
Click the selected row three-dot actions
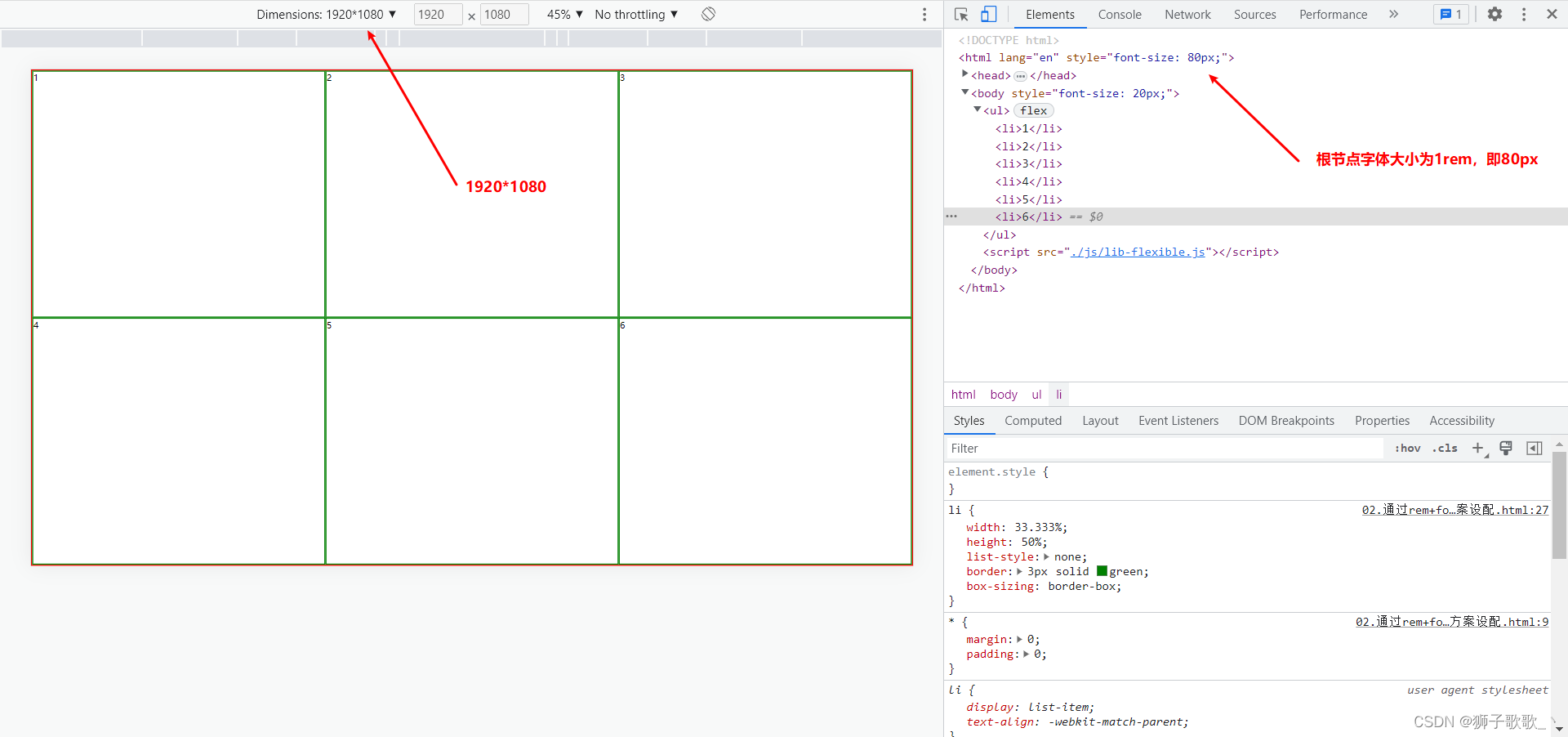(x=951, y=217)
